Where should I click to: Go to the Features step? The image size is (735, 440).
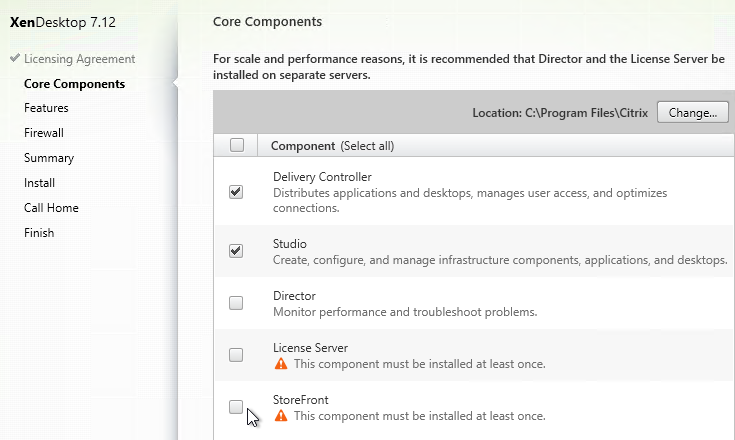(46, 108)
